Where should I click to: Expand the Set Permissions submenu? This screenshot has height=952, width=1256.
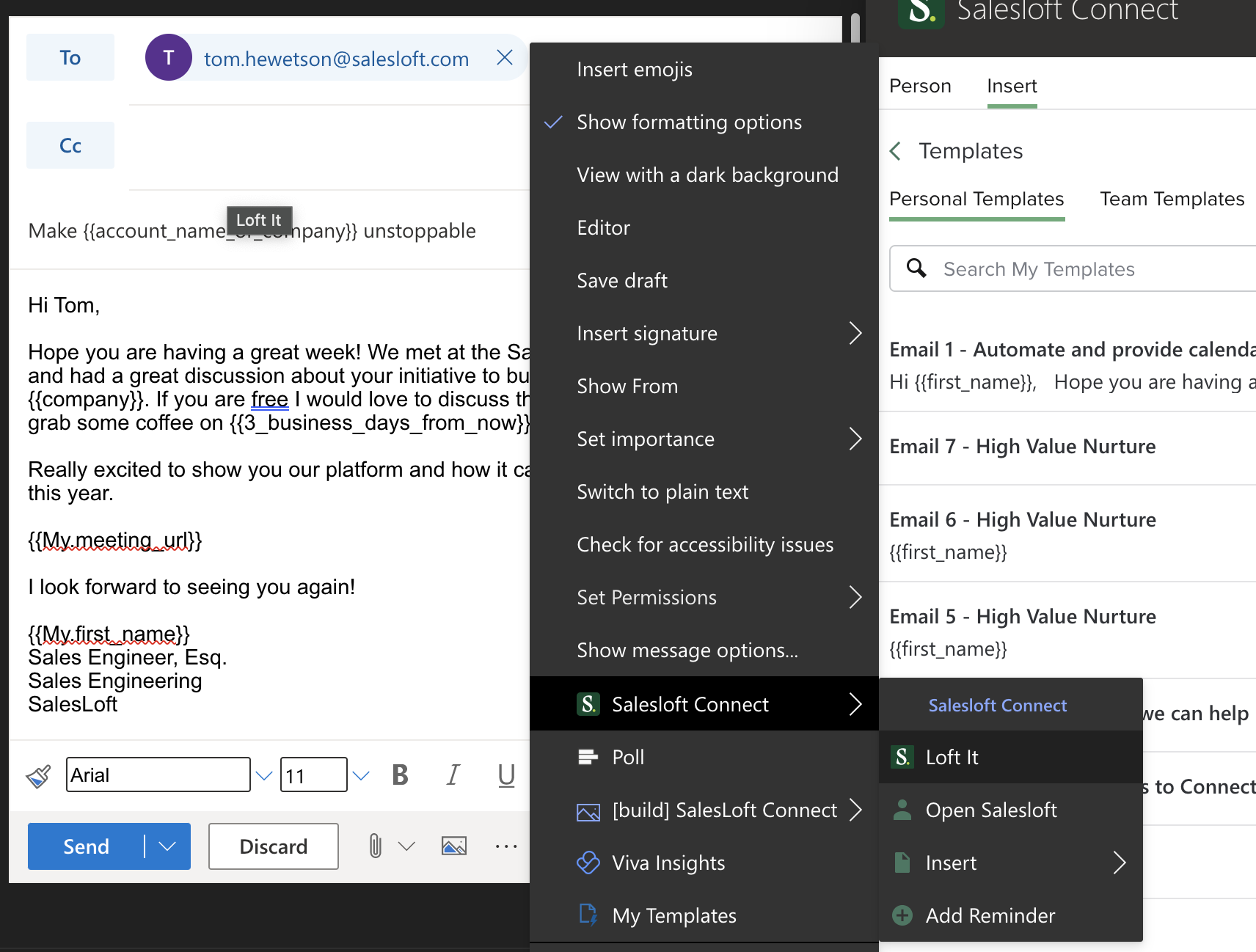(x=855, y=597)
